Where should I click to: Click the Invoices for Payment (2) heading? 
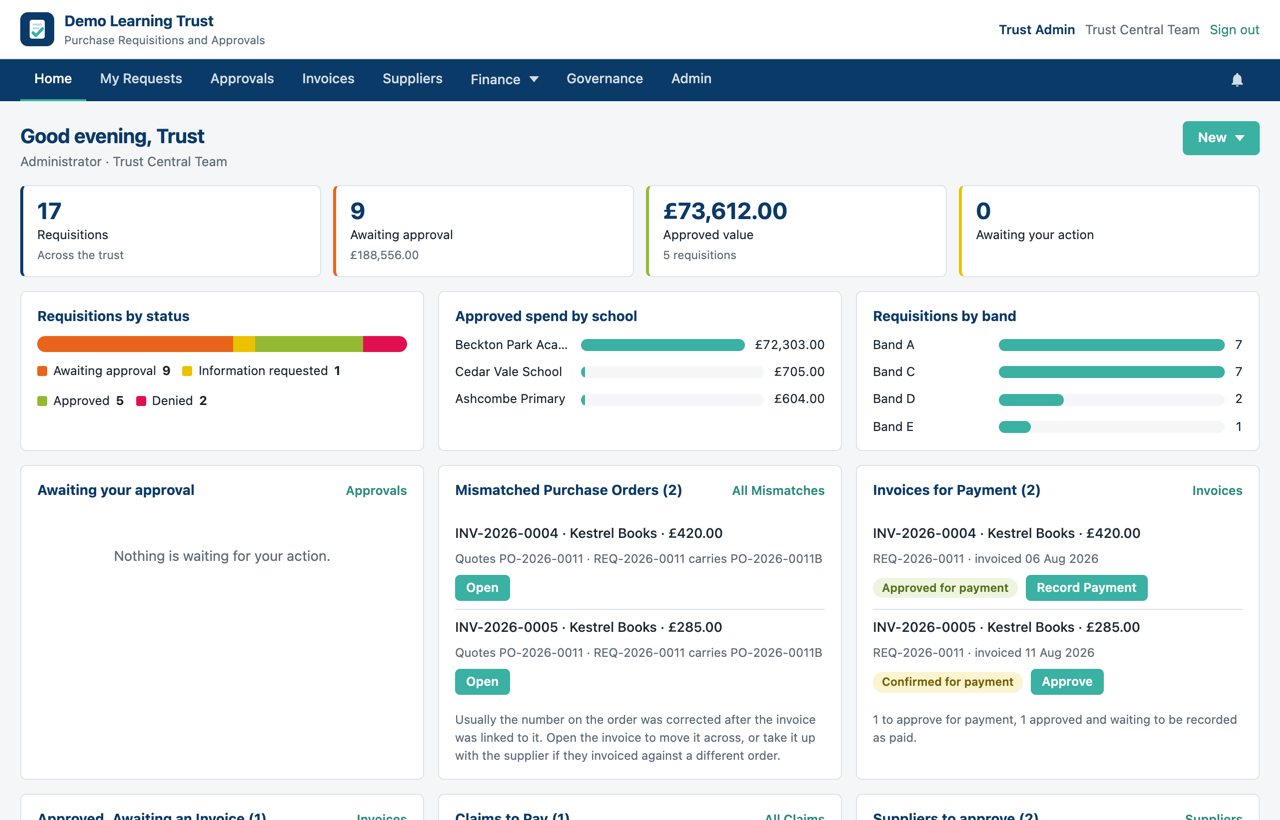coord(957,490)
